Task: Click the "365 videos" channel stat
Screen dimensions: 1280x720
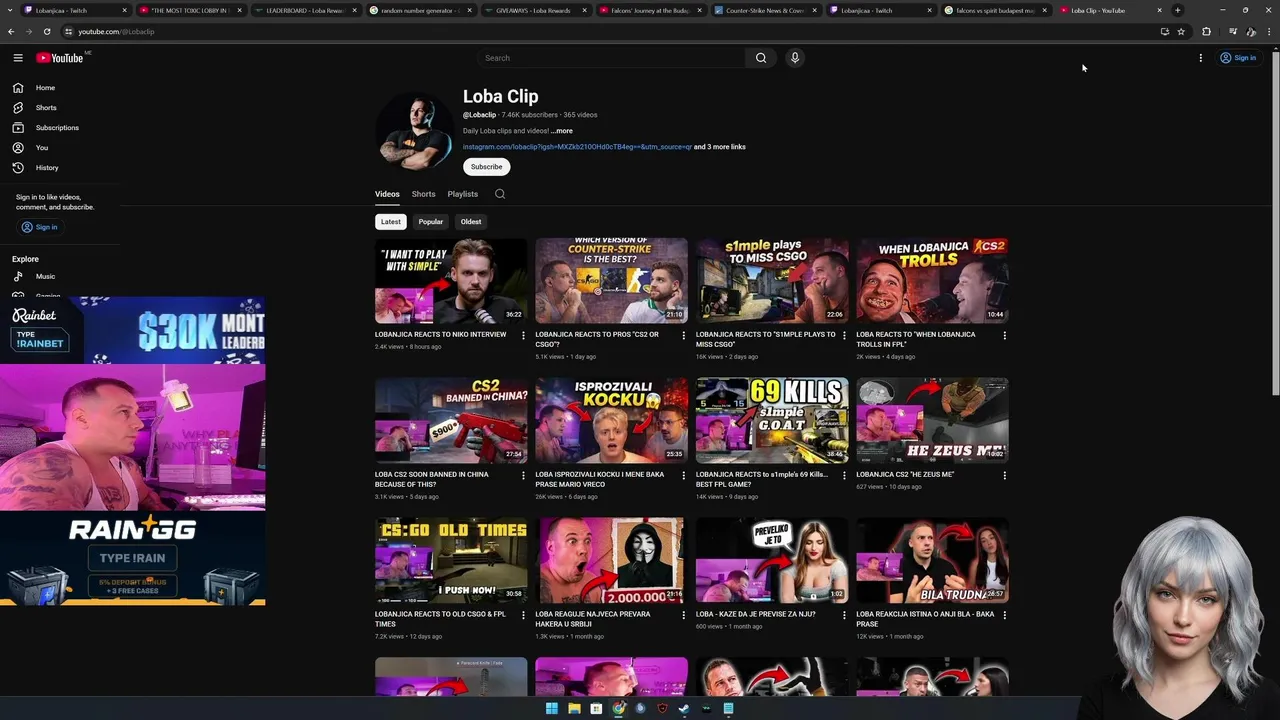Action: click(580, 115)
